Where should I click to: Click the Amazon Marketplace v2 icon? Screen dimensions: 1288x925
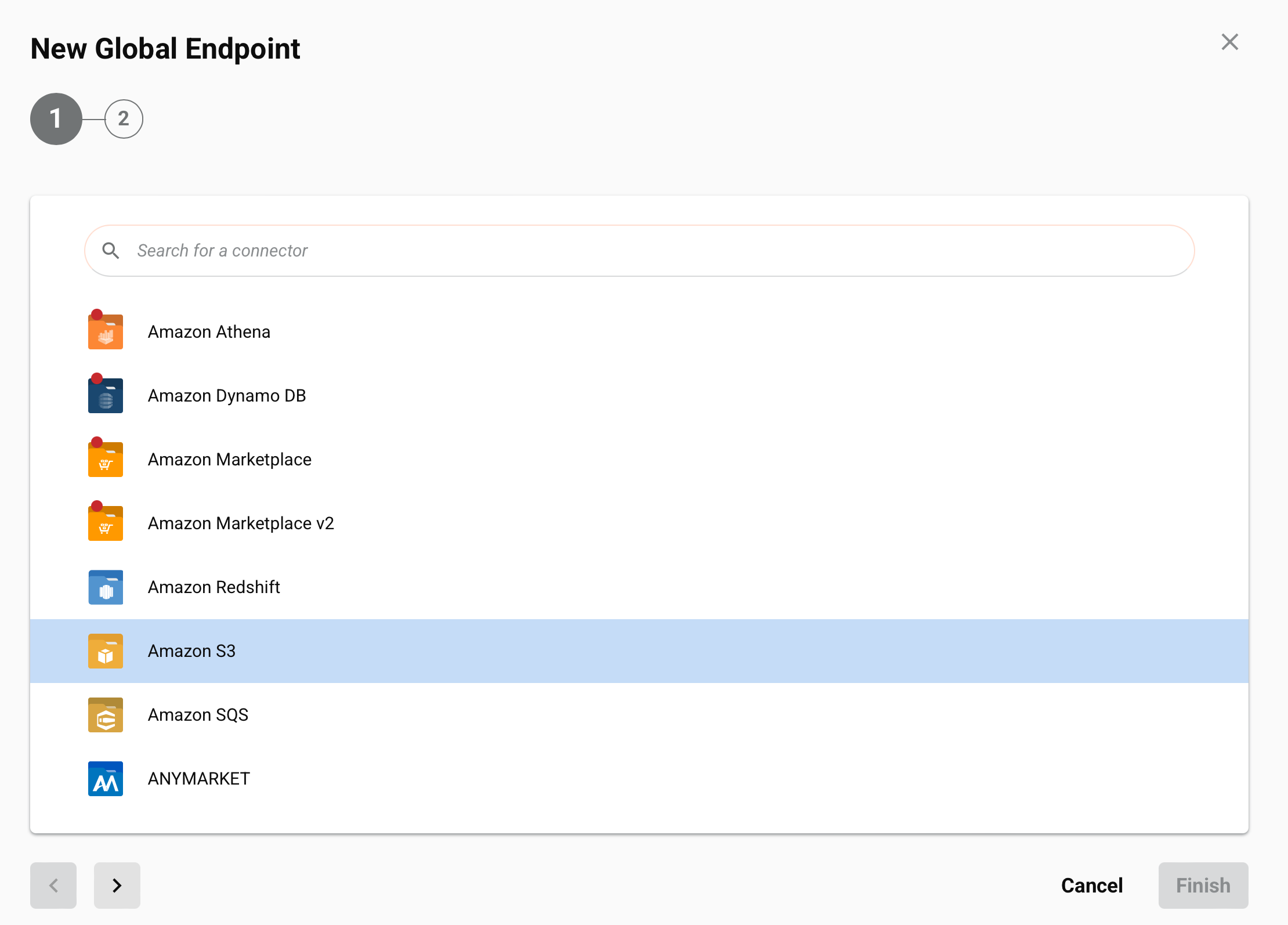click(x=105, y=523)
